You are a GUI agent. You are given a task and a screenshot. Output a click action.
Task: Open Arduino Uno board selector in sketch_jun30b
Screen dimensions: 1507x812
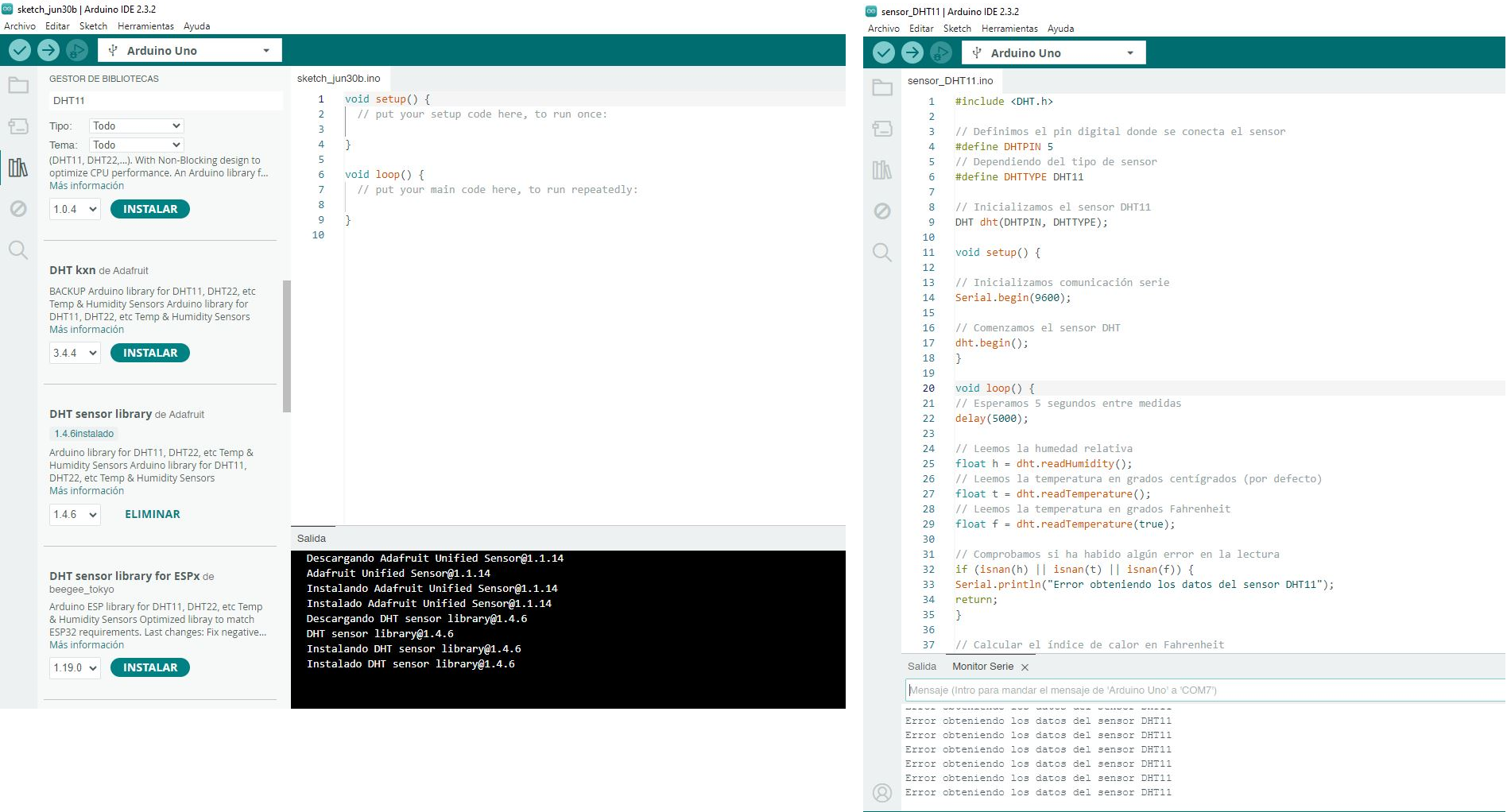[x=189, y=50]
